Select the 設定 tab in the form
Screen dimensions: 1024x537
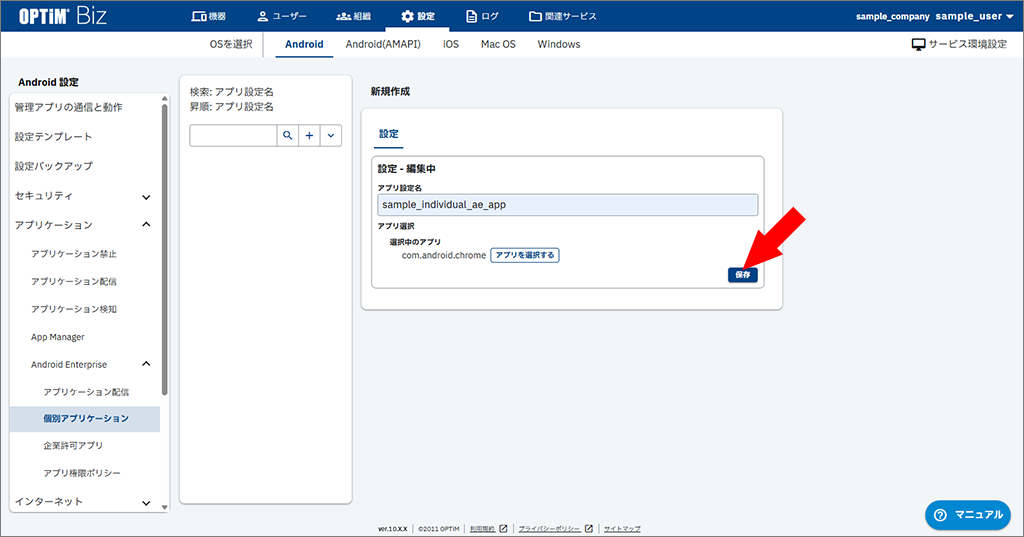(389, 134)
